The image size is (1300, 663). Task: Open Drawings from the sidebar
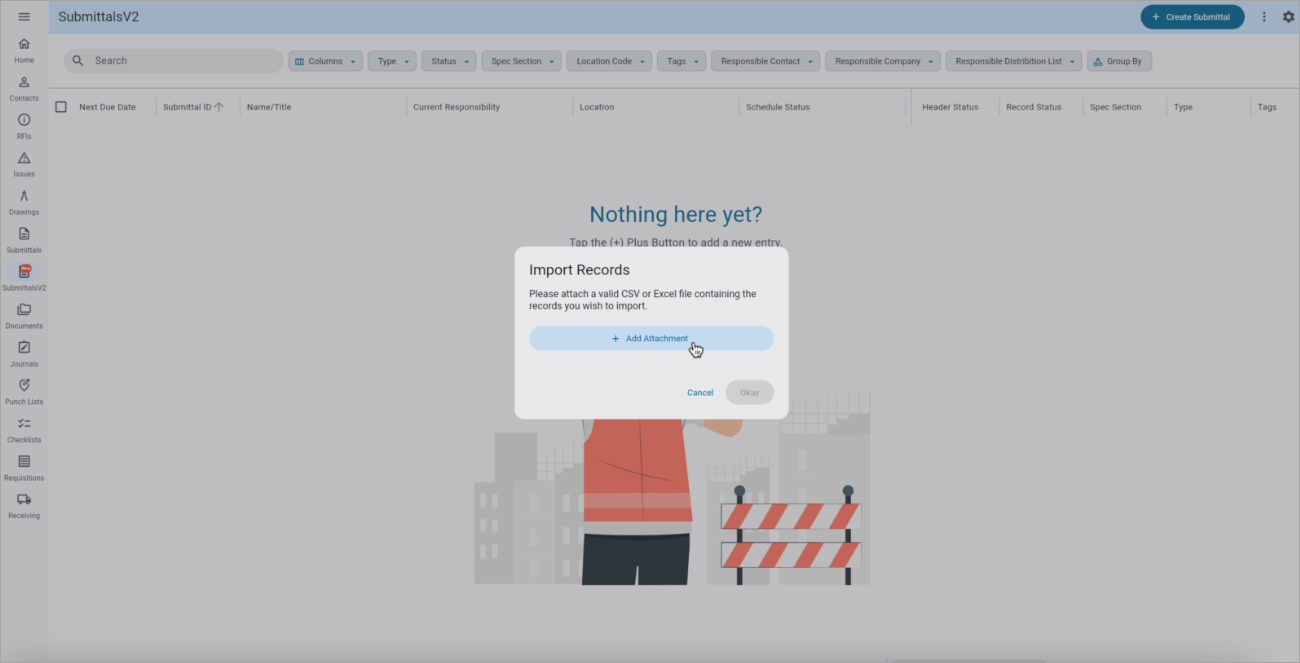24,203
